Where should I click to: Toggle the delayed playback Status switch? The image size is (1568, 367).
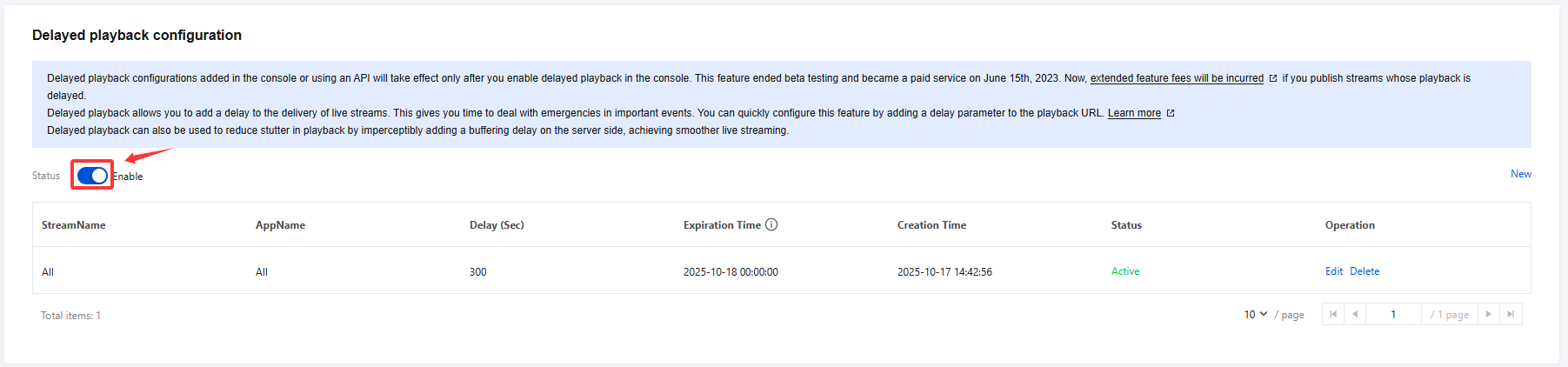point(92,176)
